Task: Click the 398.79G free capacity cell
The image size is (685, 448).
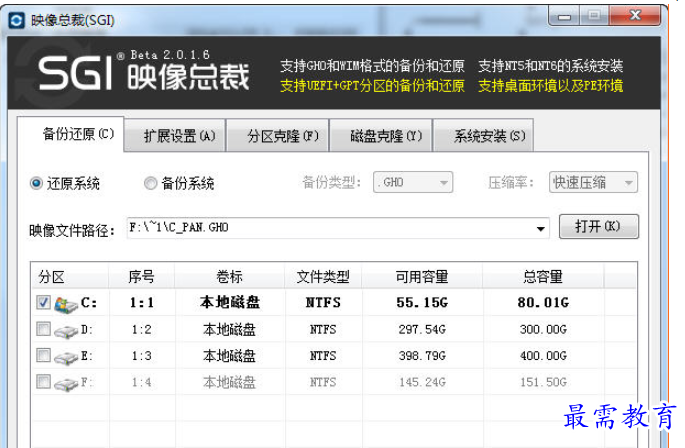Action: coord(422,356)
